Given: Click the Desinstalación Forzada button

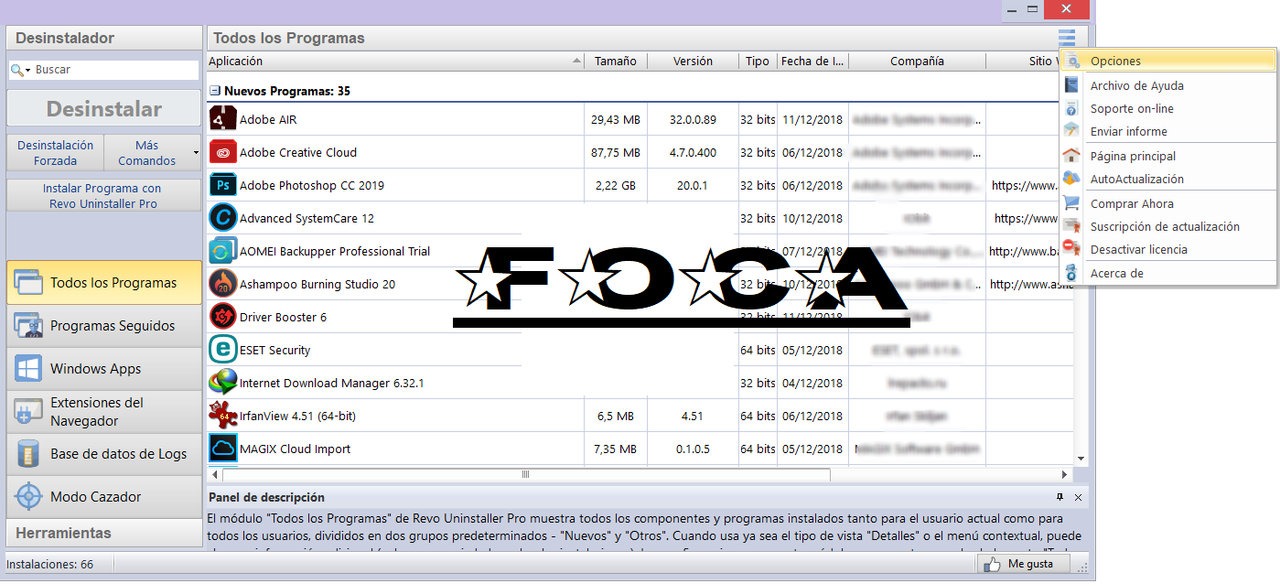Looking at the screenshot, I should click(56, 153).
